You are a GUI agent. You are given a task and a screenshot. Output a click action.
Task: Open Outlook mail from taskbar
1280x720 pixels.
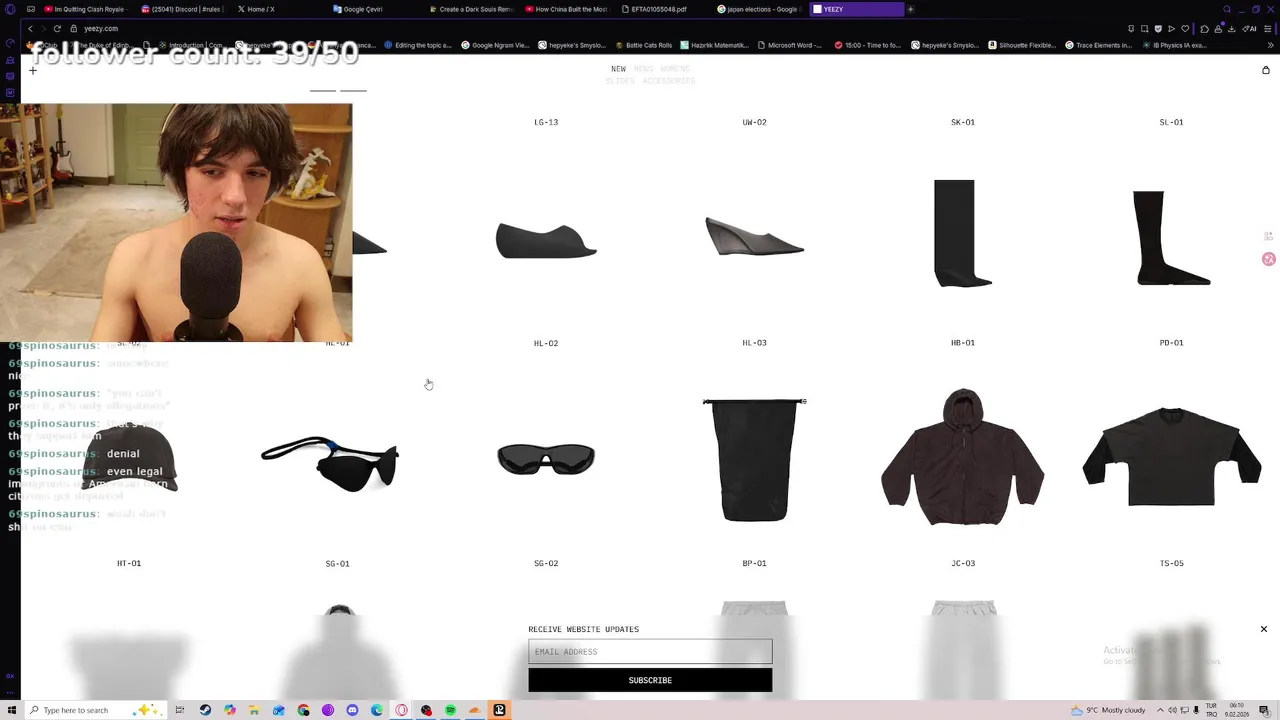pyautogui.click(x=279, y=710)
